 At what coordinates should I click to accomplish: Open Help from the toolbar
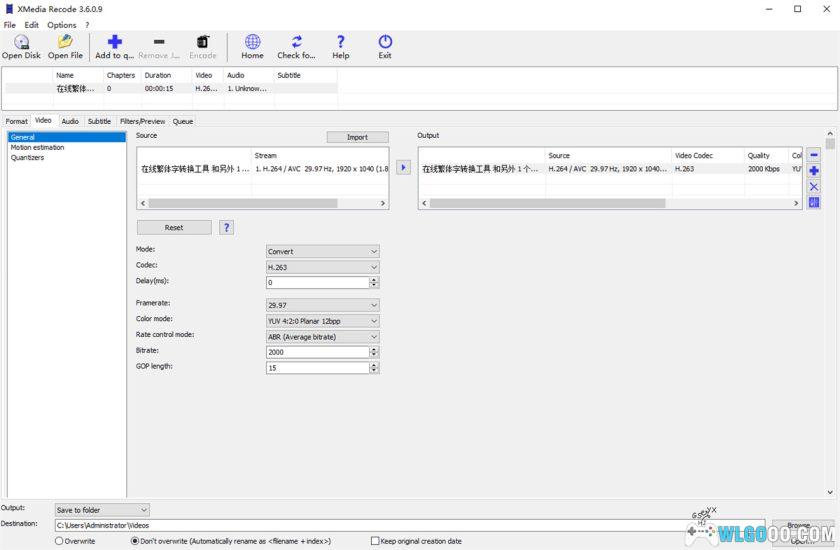[341, 47]
